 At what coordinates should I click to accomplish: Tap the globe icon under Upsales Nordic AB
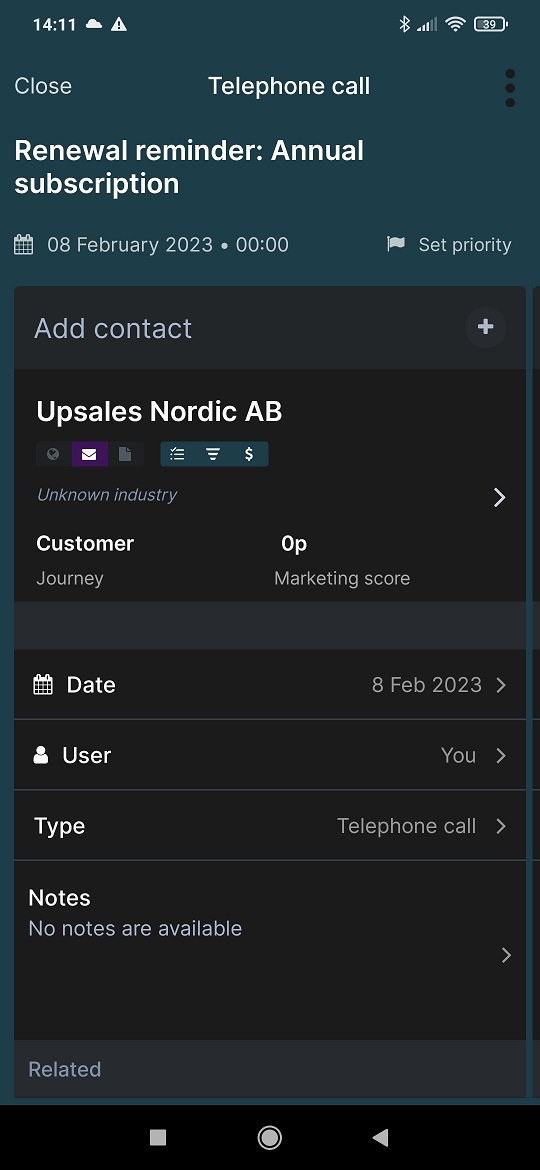(x=53, y=454)
